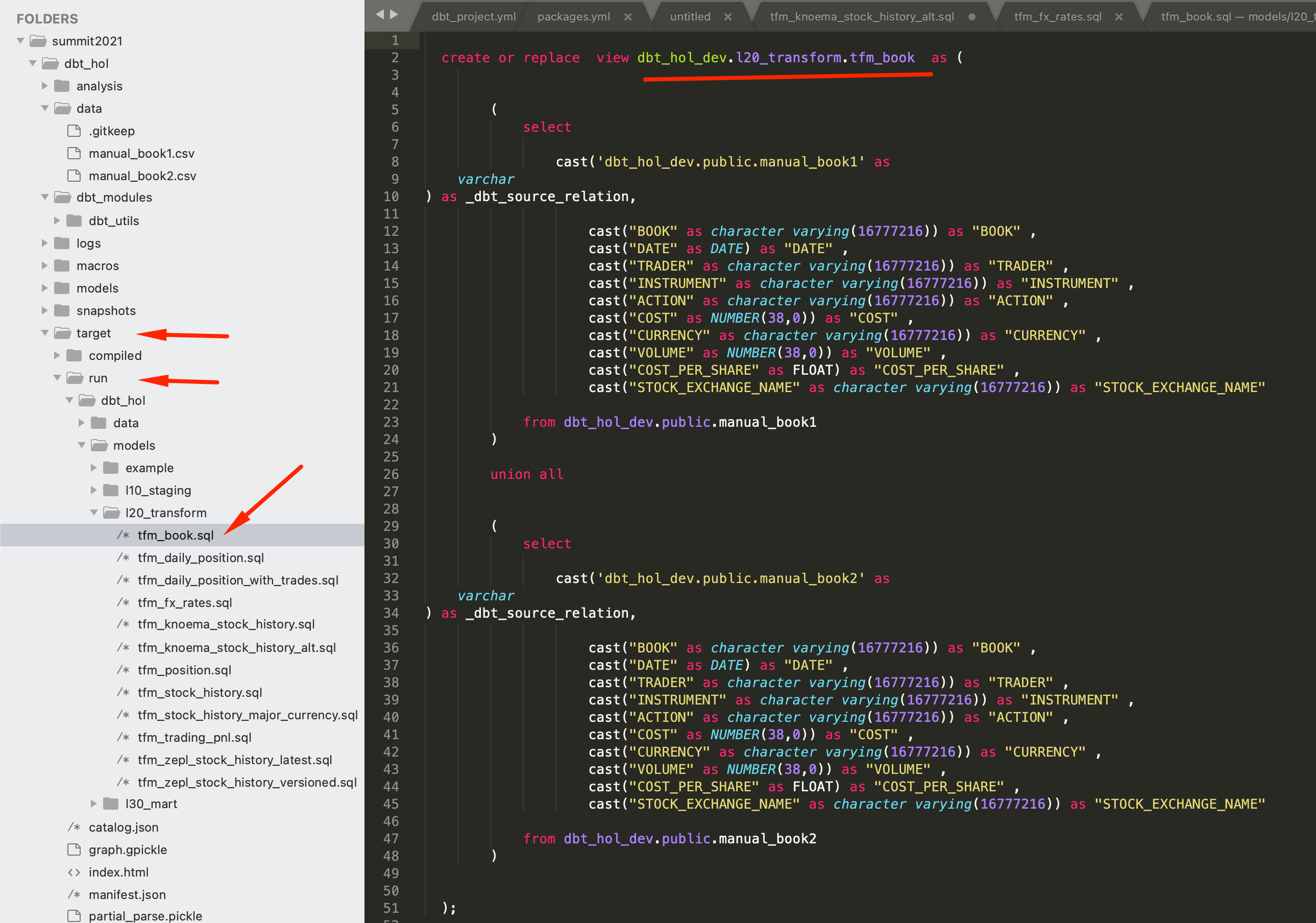Collapse the l20_transform folder
The image size is (1316, 923).
(x=93, y=513)
